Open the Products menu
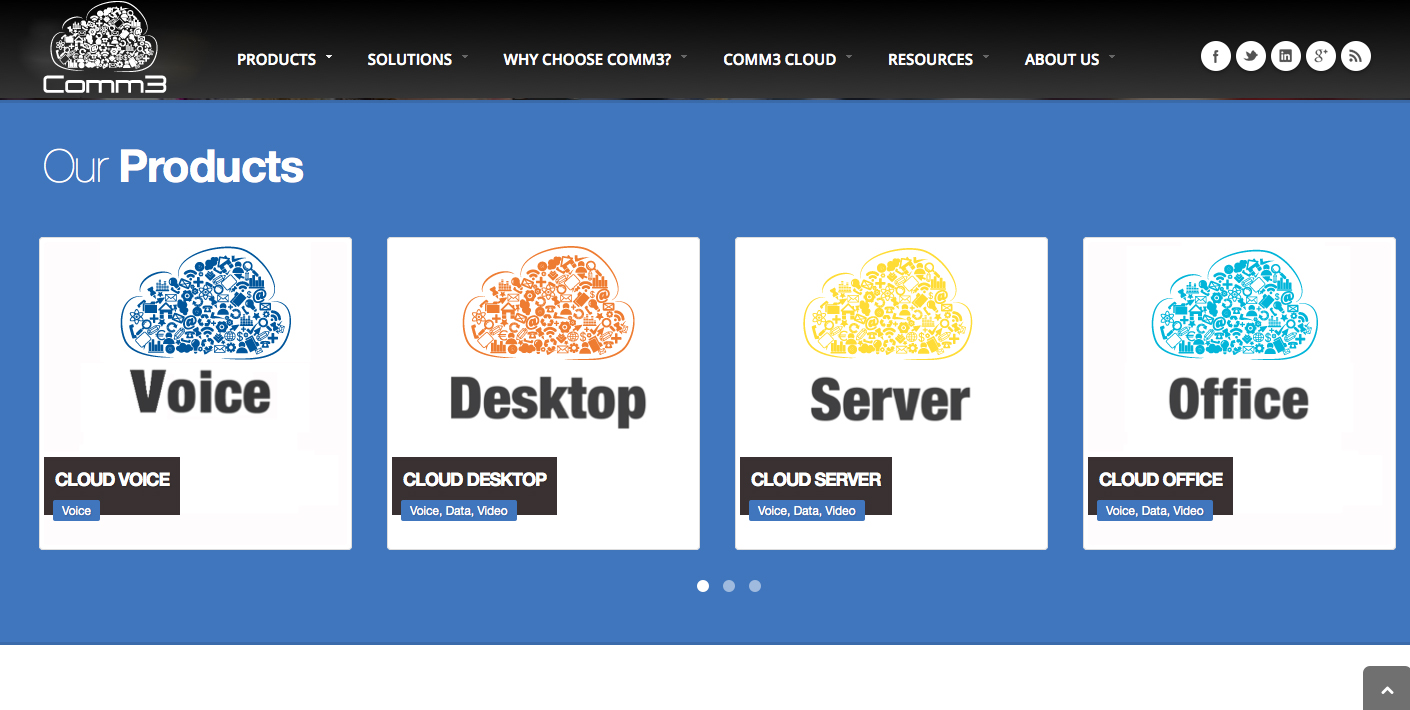This screenshot has height=710, width=1410. 277,59
